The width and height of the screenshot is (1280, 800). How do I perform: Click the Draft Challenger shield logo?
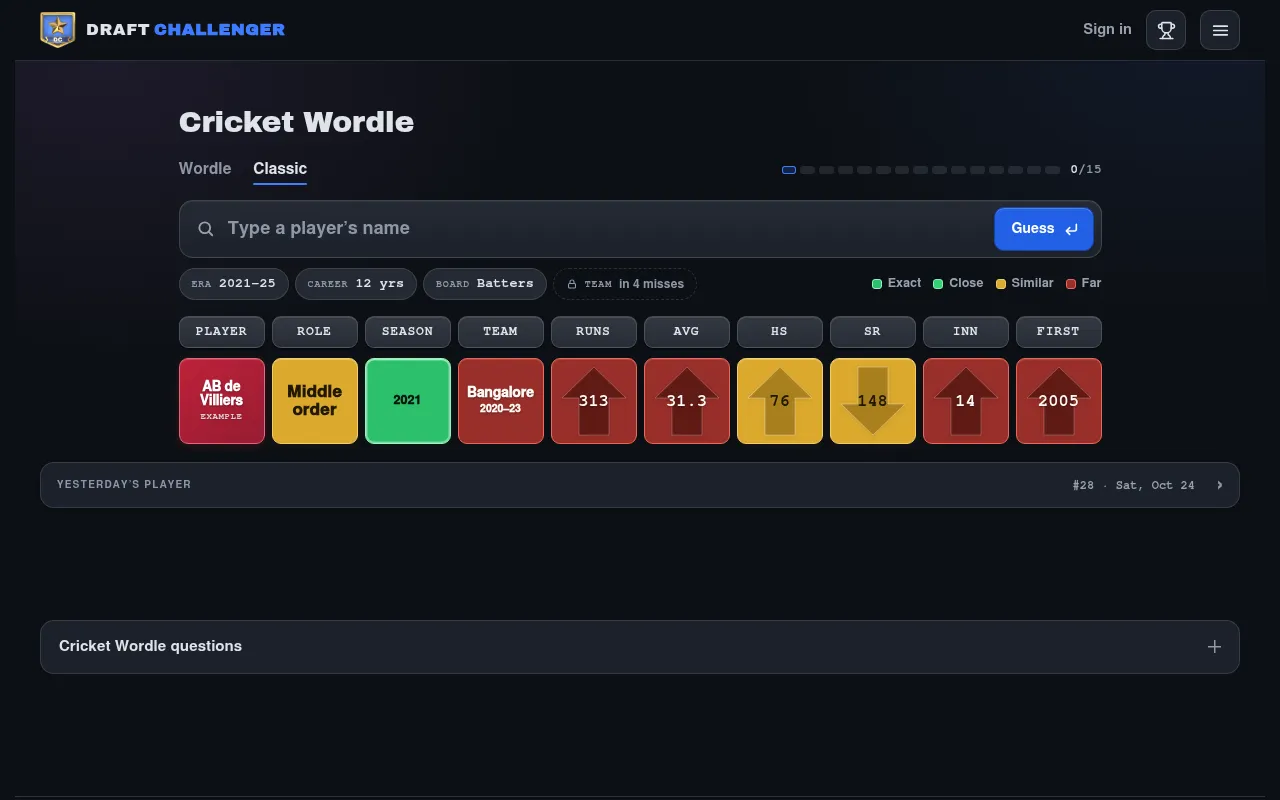(58, 30)
